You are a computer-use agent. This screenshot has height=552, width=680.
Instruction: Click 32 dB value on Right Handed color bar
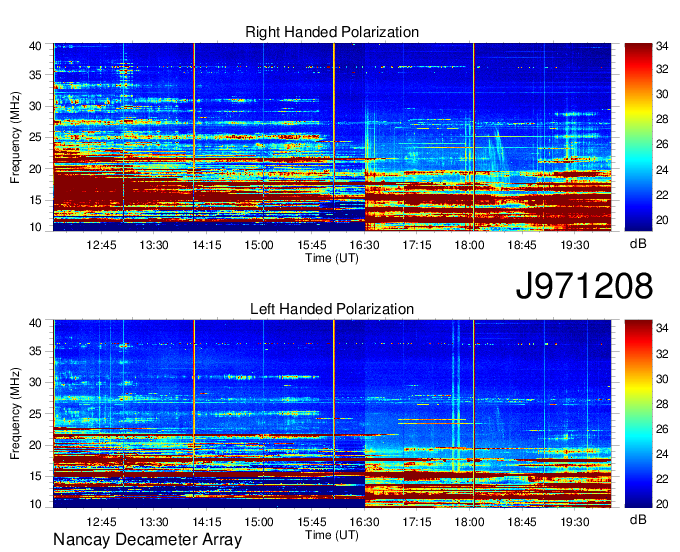(662, 69)
